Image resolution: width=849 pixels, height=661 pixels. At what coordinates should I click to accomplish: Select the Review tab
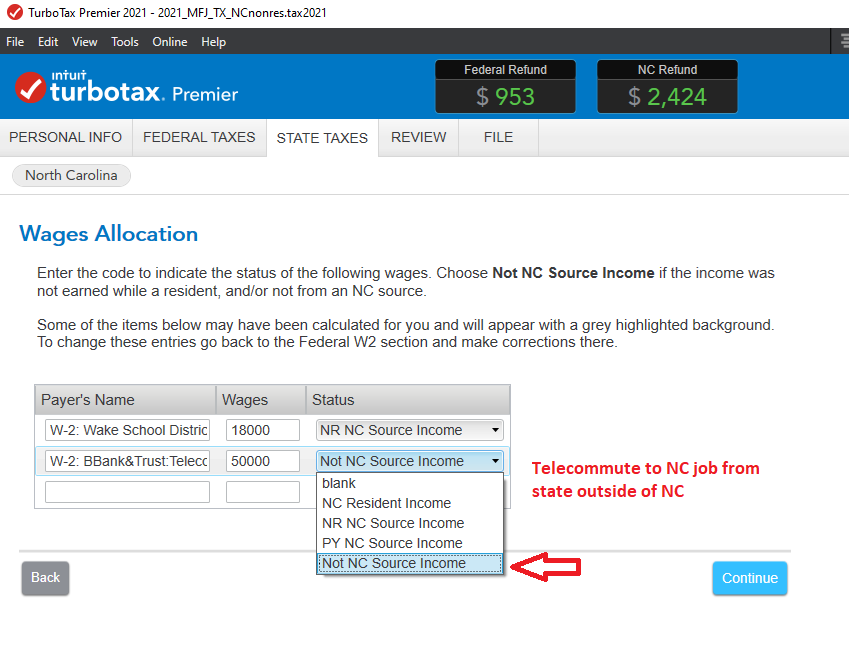pyautogui.click(x=418, y=138)
